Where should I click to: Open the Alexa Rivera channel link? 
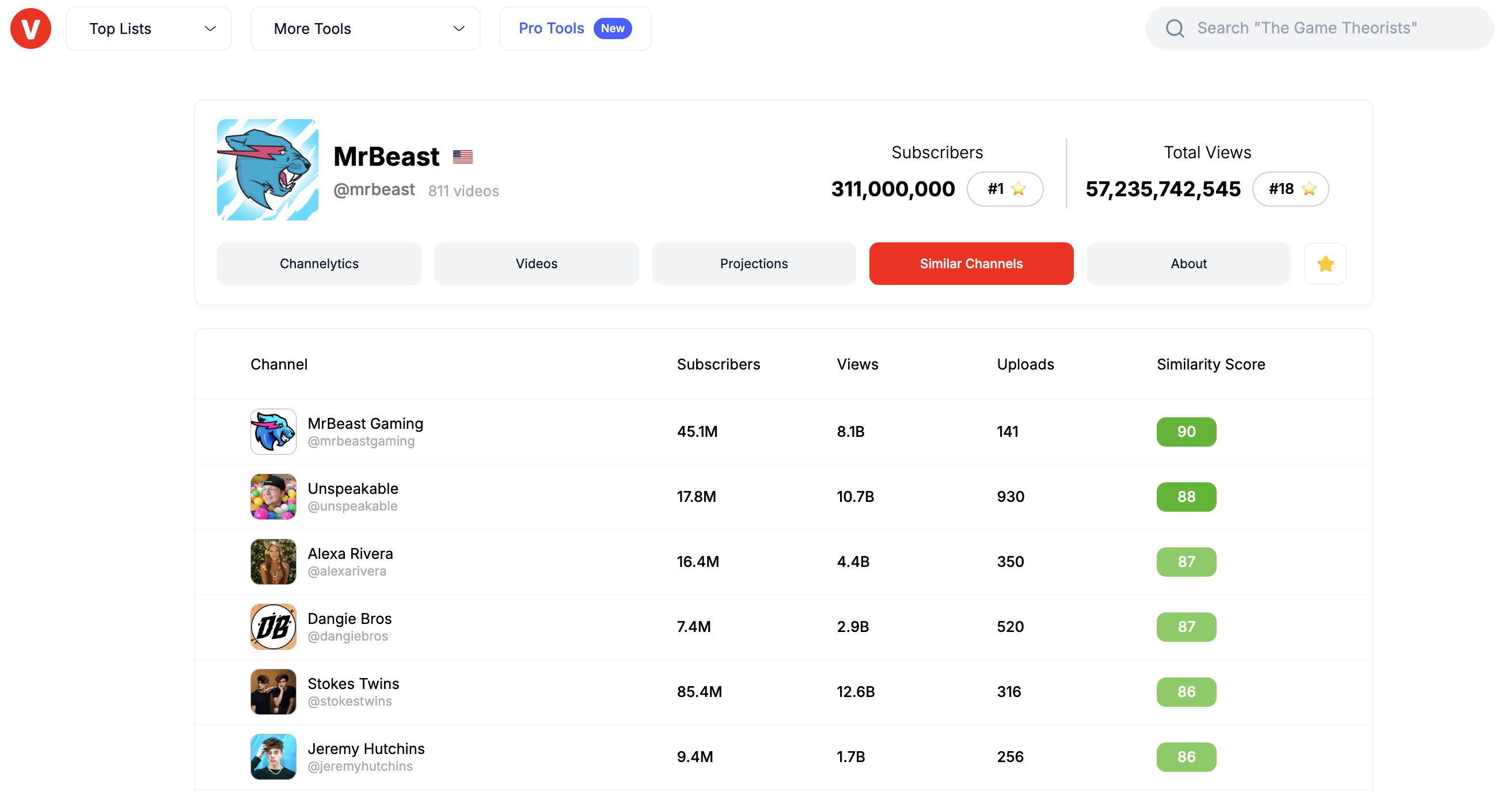pos(350,554)
